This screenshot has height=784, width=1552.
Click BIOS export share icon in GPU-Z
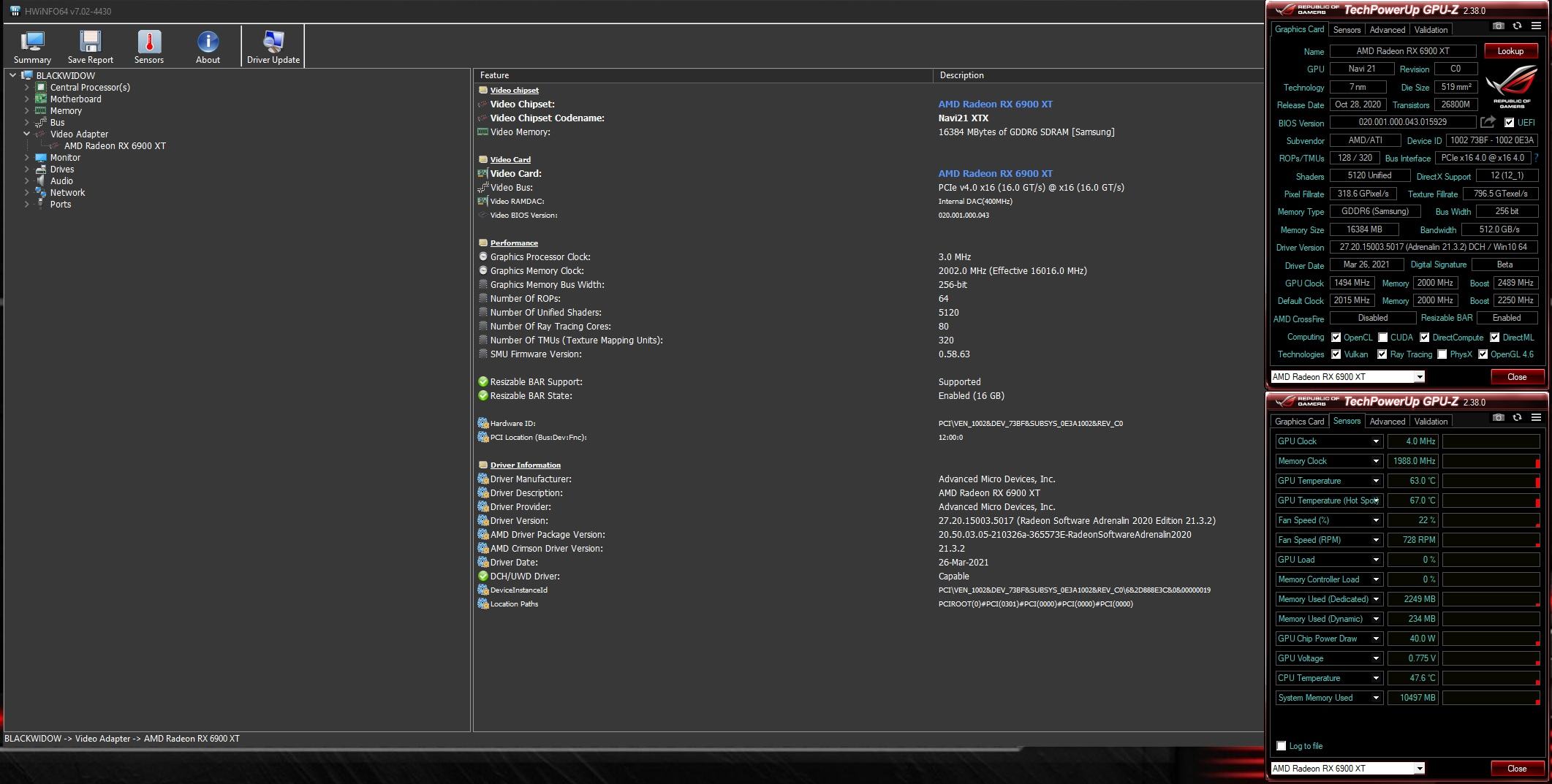click(1488, 122)
